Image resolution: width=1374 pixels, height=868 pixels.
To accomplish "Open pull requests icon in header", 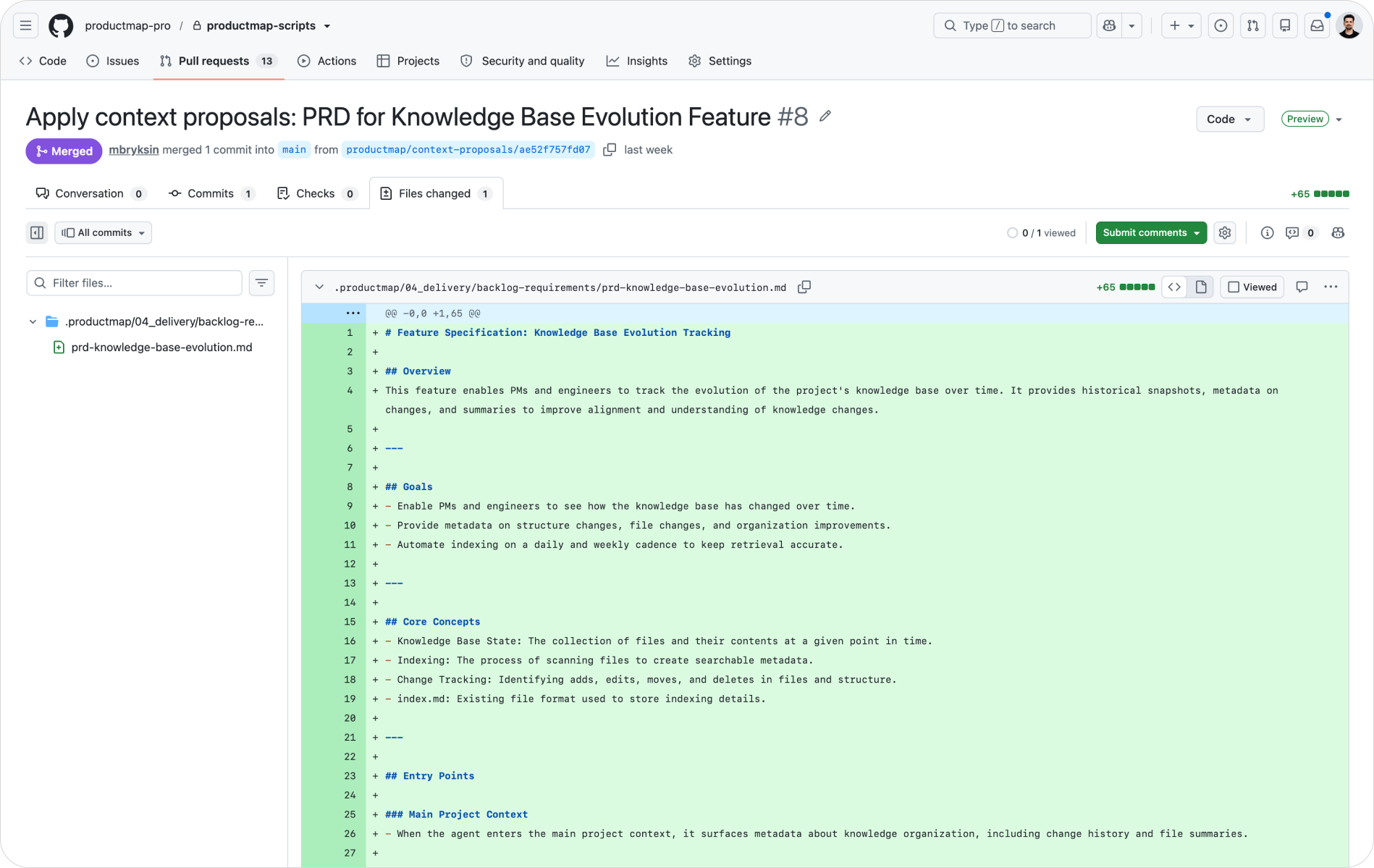I will coord(1253,25).
